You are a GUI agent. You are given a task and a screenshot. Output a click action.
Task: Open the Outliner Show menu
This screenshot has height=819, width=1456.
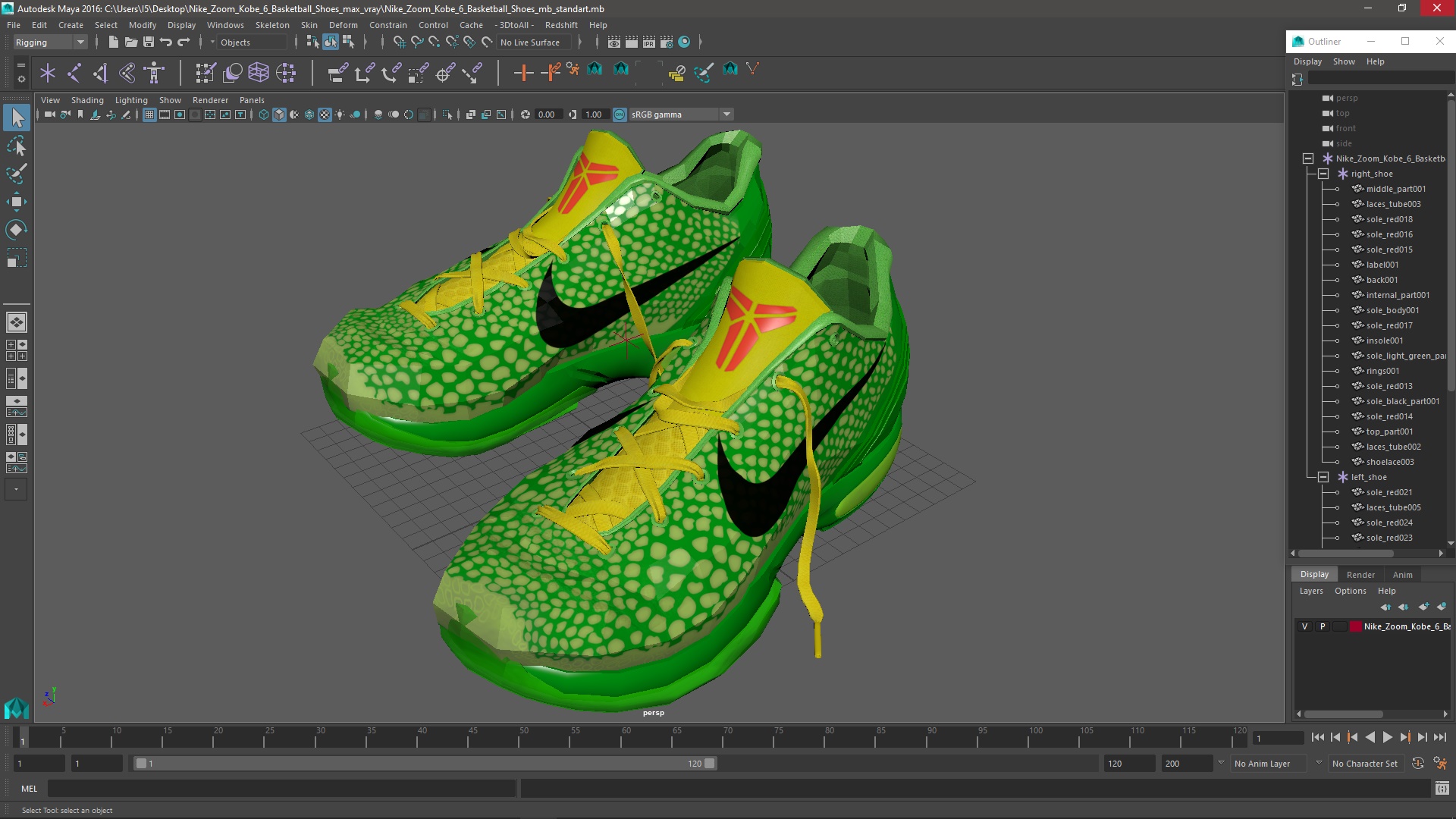click(x=1344, y=61)
